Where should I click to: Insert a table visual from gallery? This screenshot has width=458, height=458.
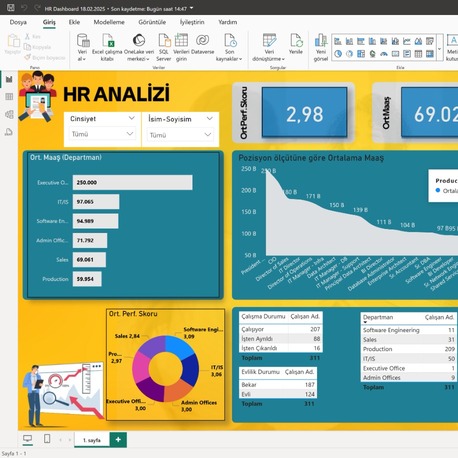418,54
